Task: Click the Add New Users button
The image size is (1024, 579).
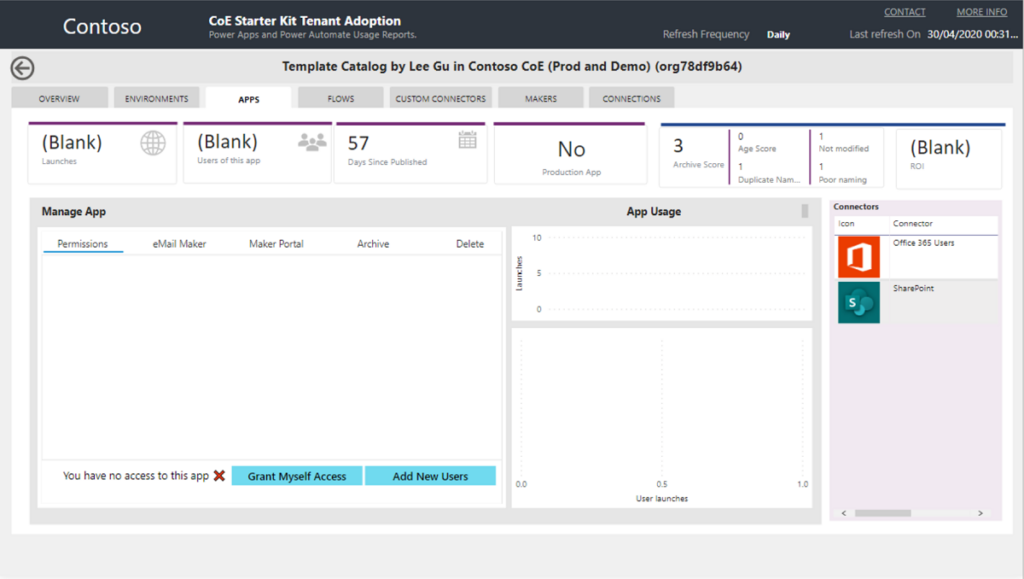Action: pyautogui.click(x=431, y=476)
